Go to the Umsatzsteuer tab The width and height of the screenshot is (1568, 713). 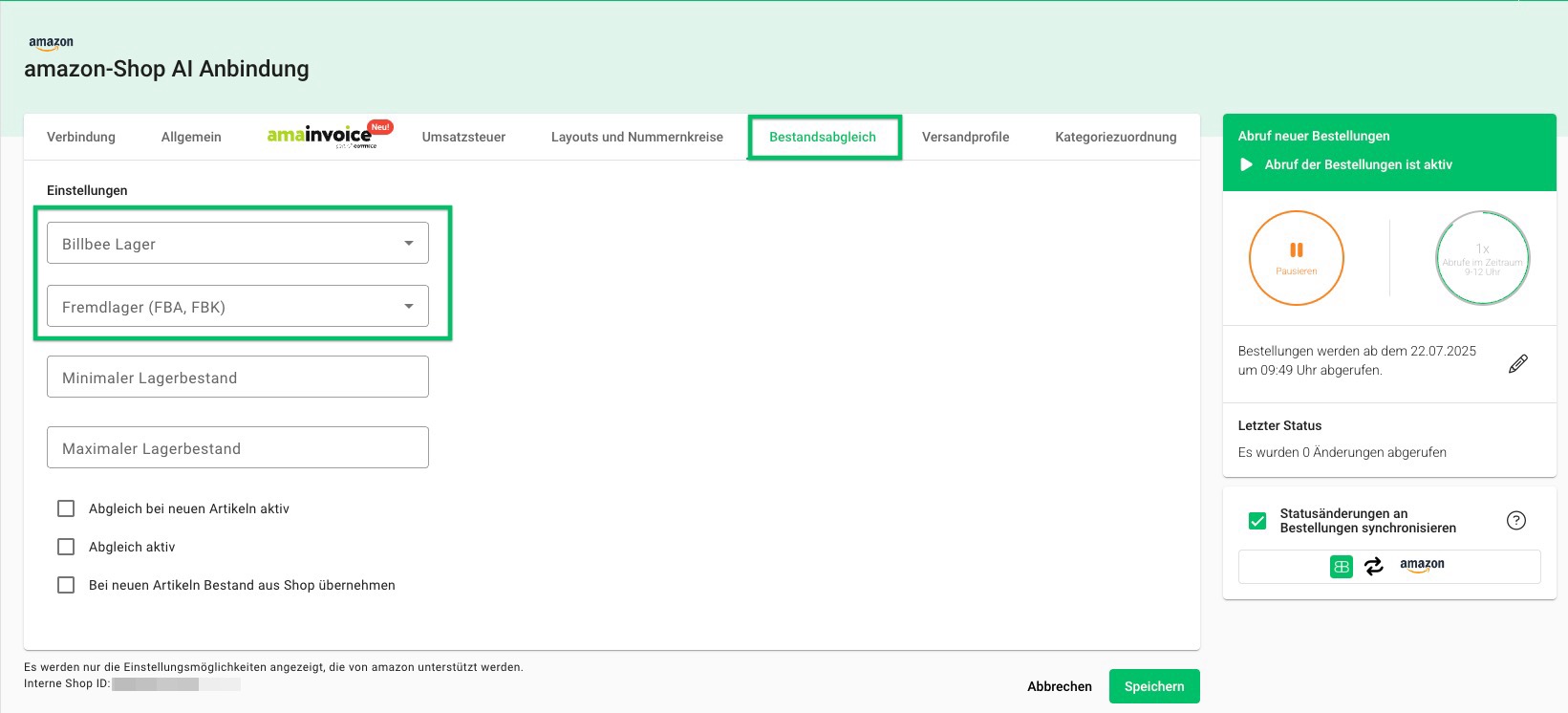[463, 137]
